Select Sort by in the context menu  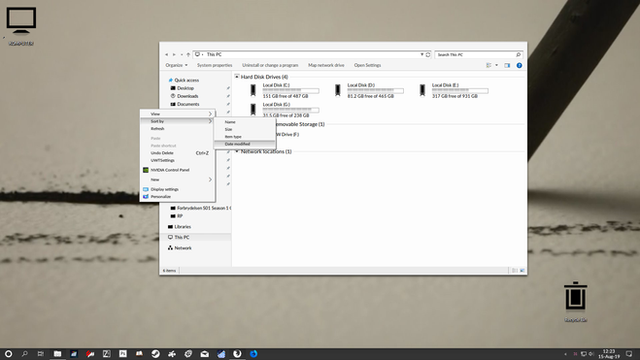point(178,121)
